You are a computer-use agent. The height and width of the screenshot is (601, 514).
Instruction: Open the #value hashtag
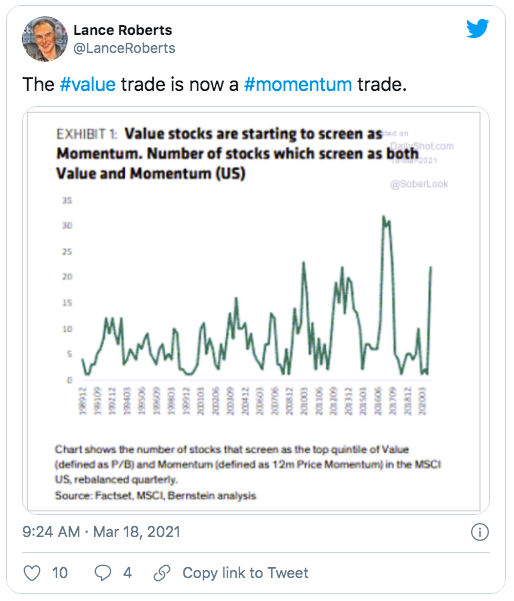(88, 84)
